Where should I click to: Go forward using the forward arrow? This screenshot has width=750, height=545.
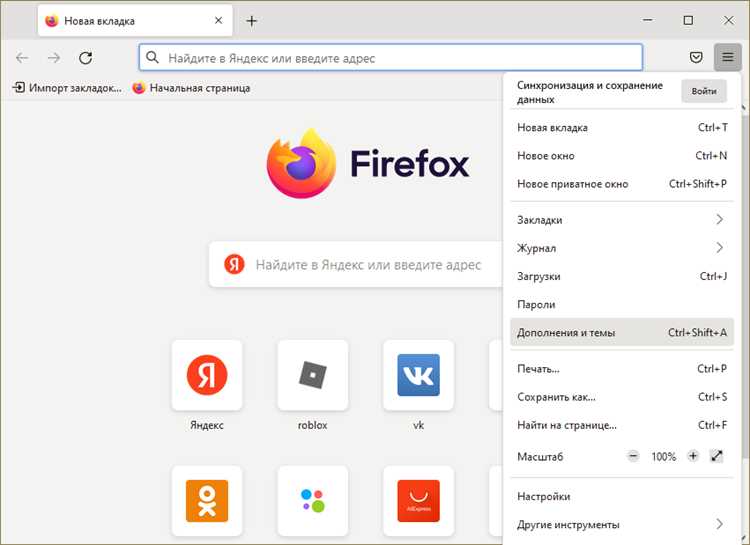54,58
